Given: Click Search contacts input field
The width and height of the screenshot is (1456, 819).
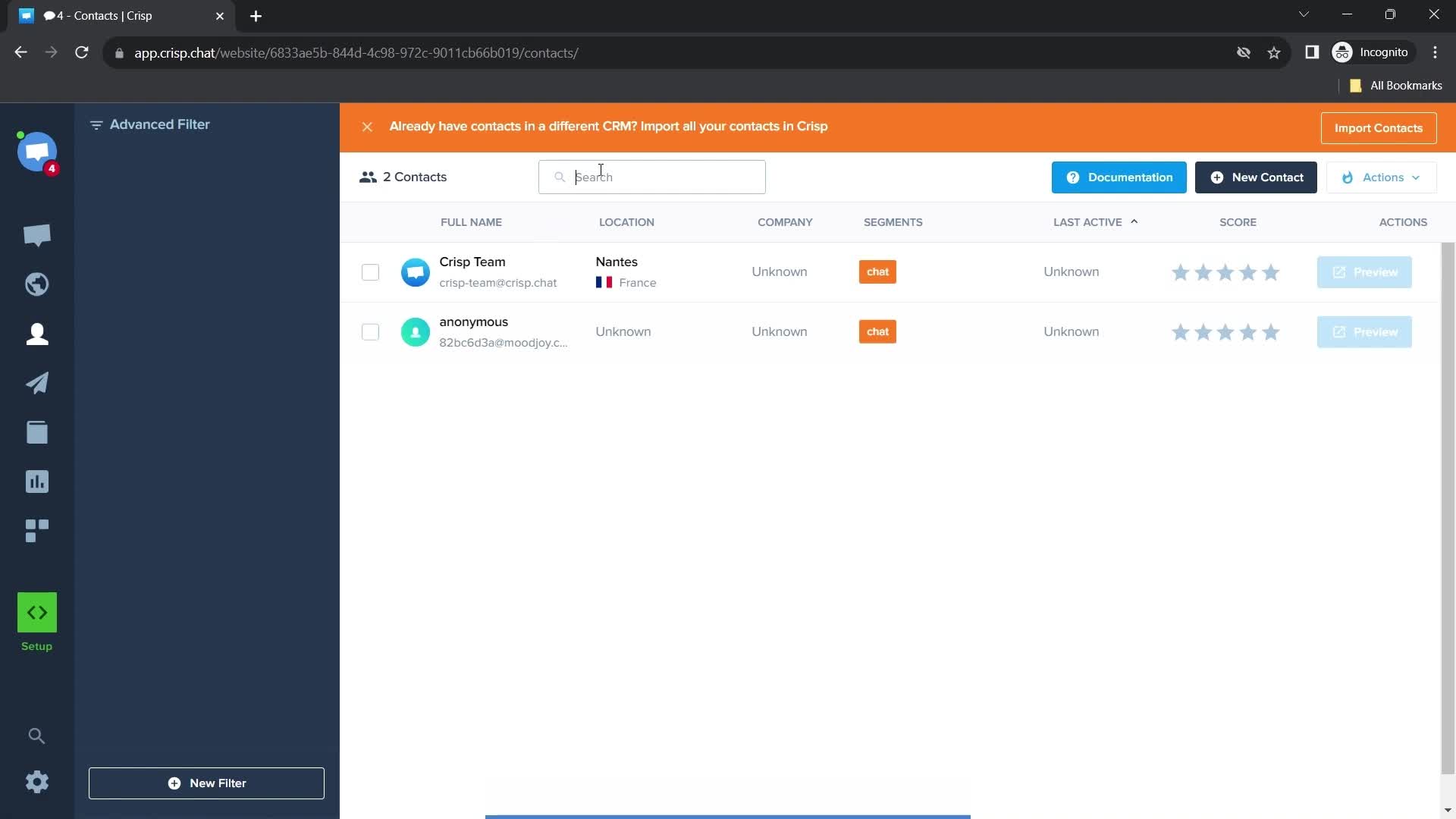Looking at the screenshot, I should click(x=652, y=176).
